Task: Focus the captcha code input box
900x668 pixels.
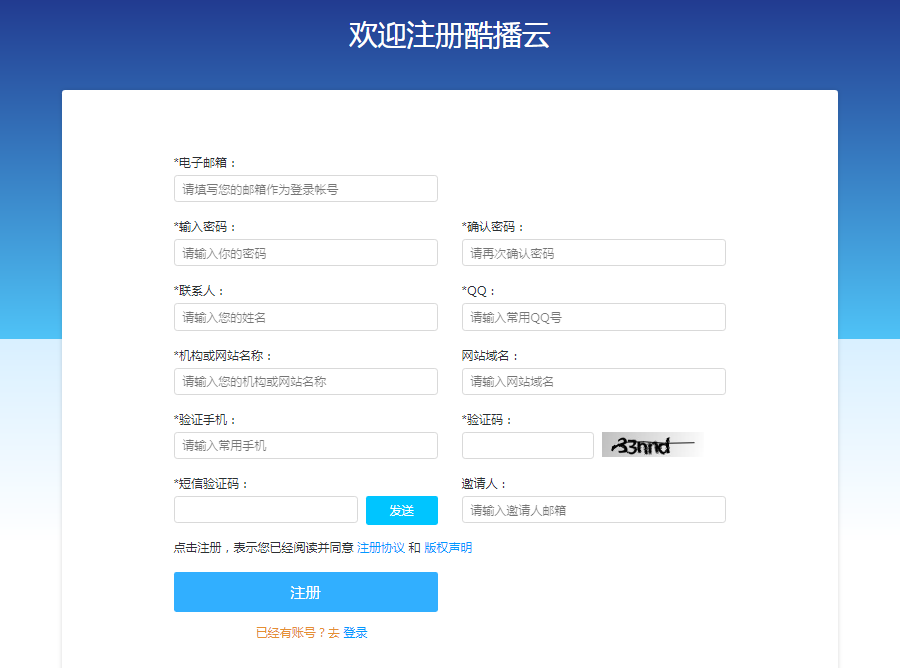Action: 527,445
